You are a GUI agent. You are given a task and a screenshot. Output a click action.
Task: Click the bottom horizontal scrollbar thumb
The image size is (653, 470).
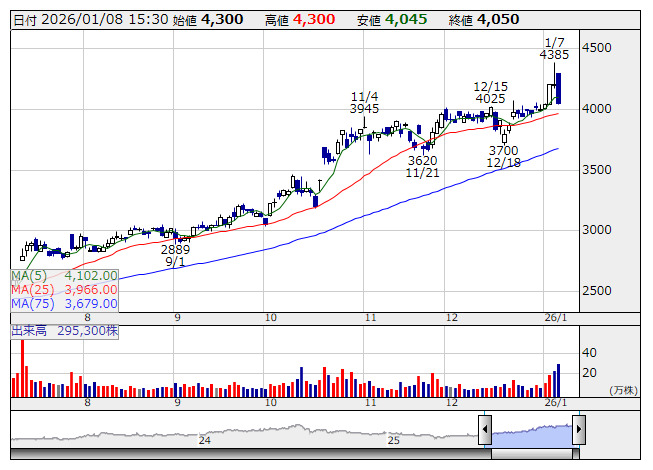tap(532, 454)
